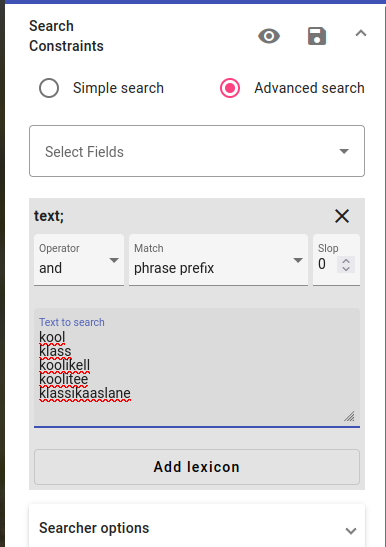This screenshot has width=386, height=547.
Task: Click the textarea resize handle in the corner
Action: 349,416
